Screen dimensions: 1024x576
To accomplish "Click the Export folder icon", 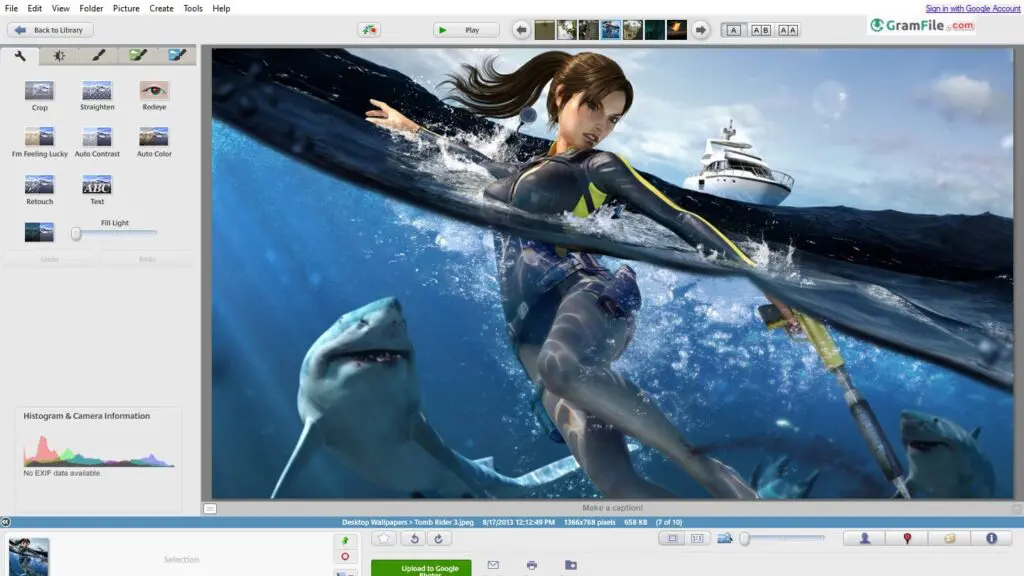I will [571, 565].
